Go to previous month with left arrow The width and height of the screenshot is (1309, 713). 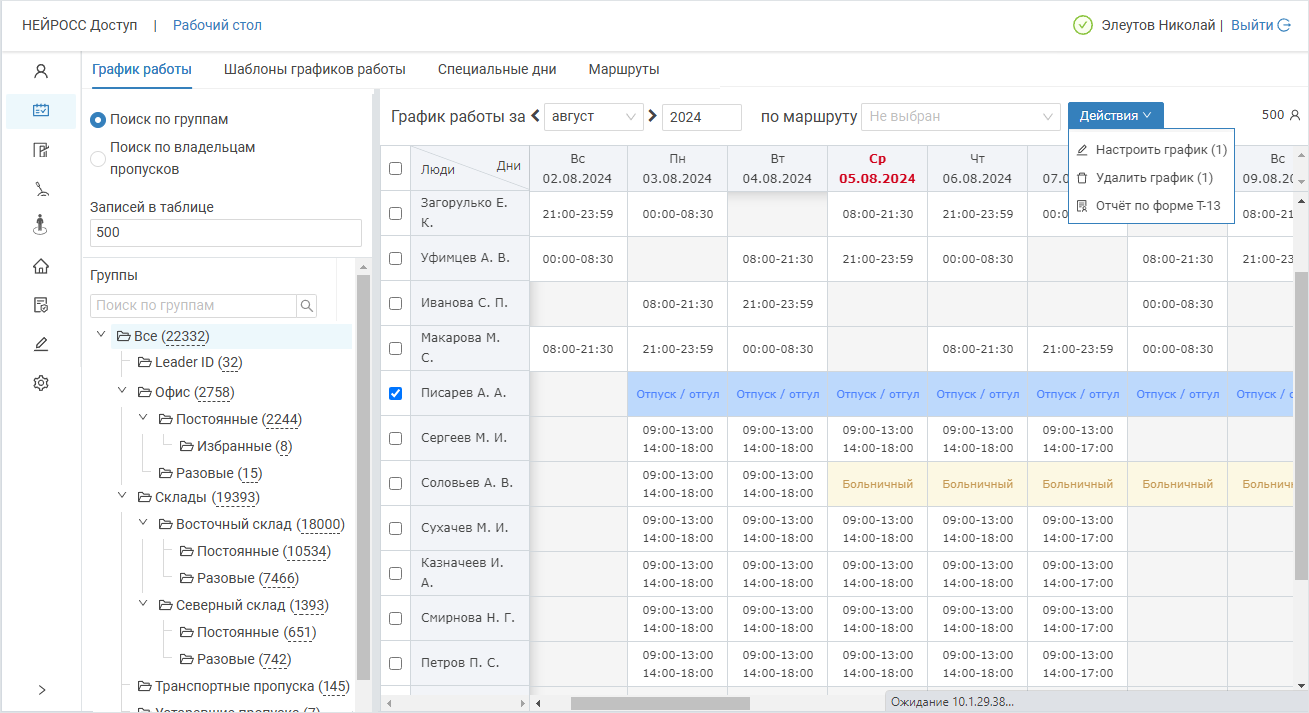pos(535,116)
